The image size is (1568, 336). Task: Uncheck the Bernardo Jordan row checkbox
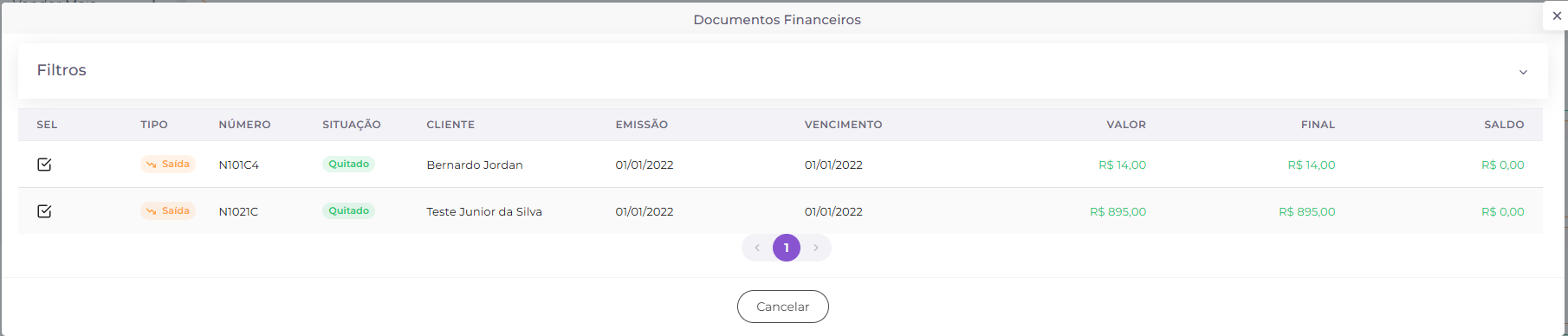(x=44, y=165)
